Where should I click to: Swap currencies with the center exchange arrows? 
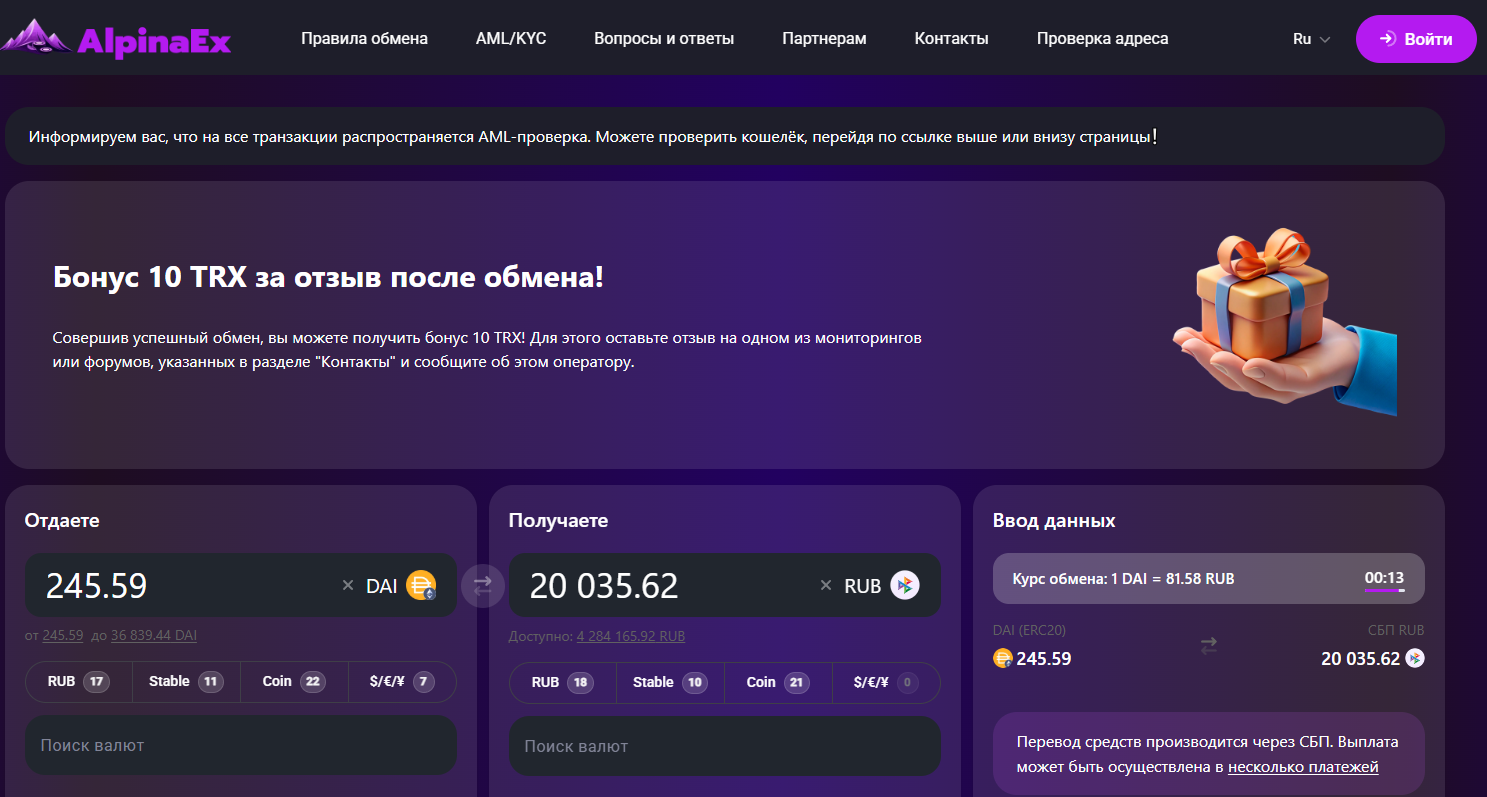(x=483, y=585)
